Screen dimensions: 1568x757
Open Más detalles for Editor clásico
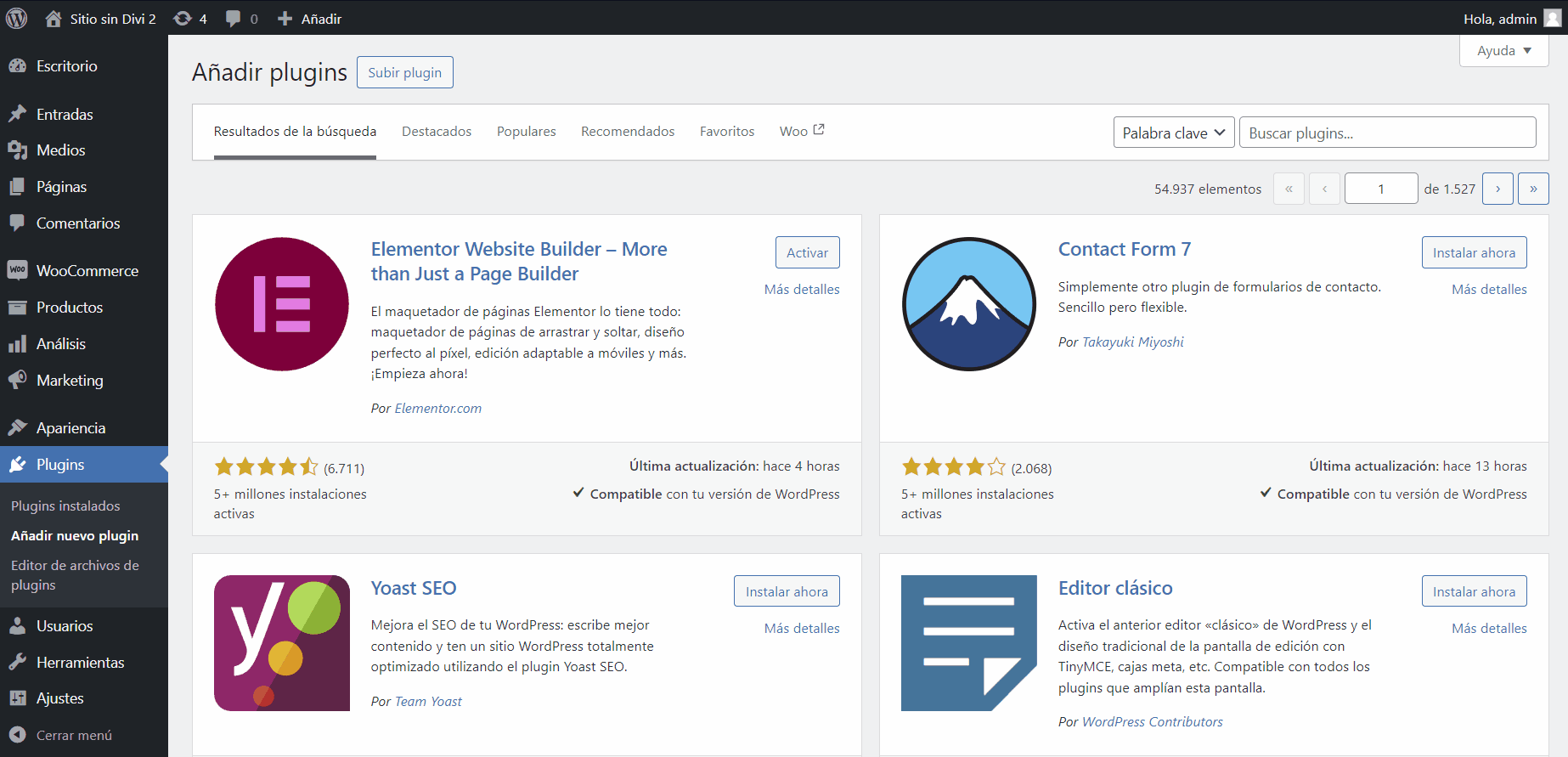click(1489, 629)
